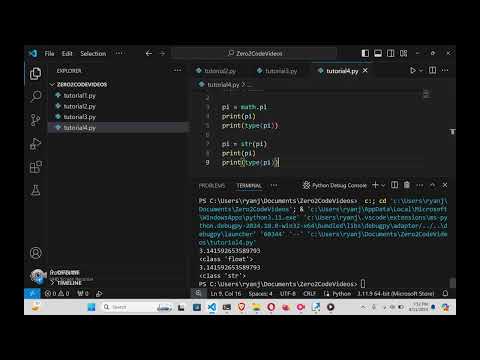The height and width of the screenshot is (360, 480).
Task: Go back with the left arrow
Action: pyautogui.click(x=149, y=53)
